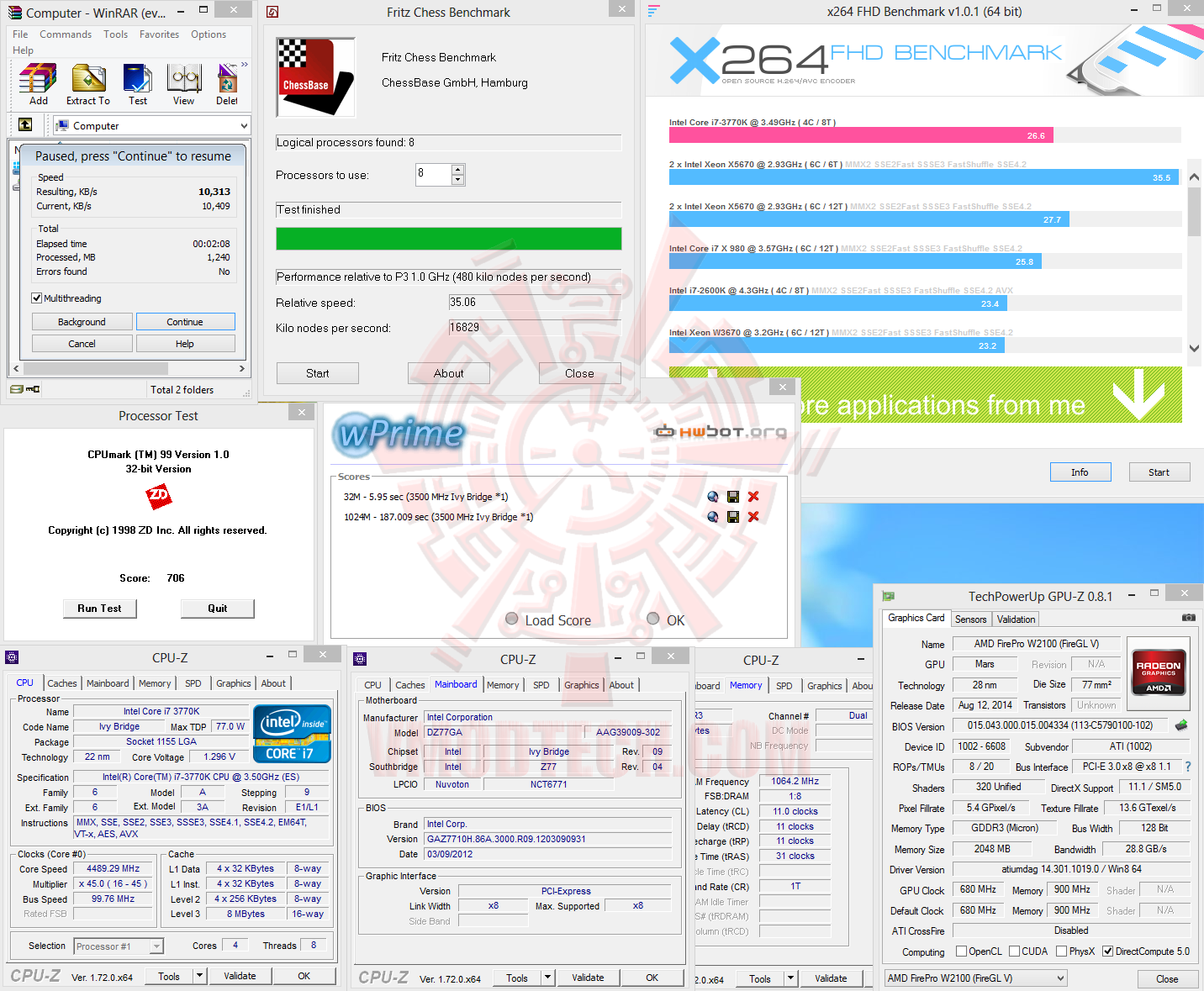Click Run Test in CPUmark 99
Screen dimensions: 1204x991
(x=99, y=608)
